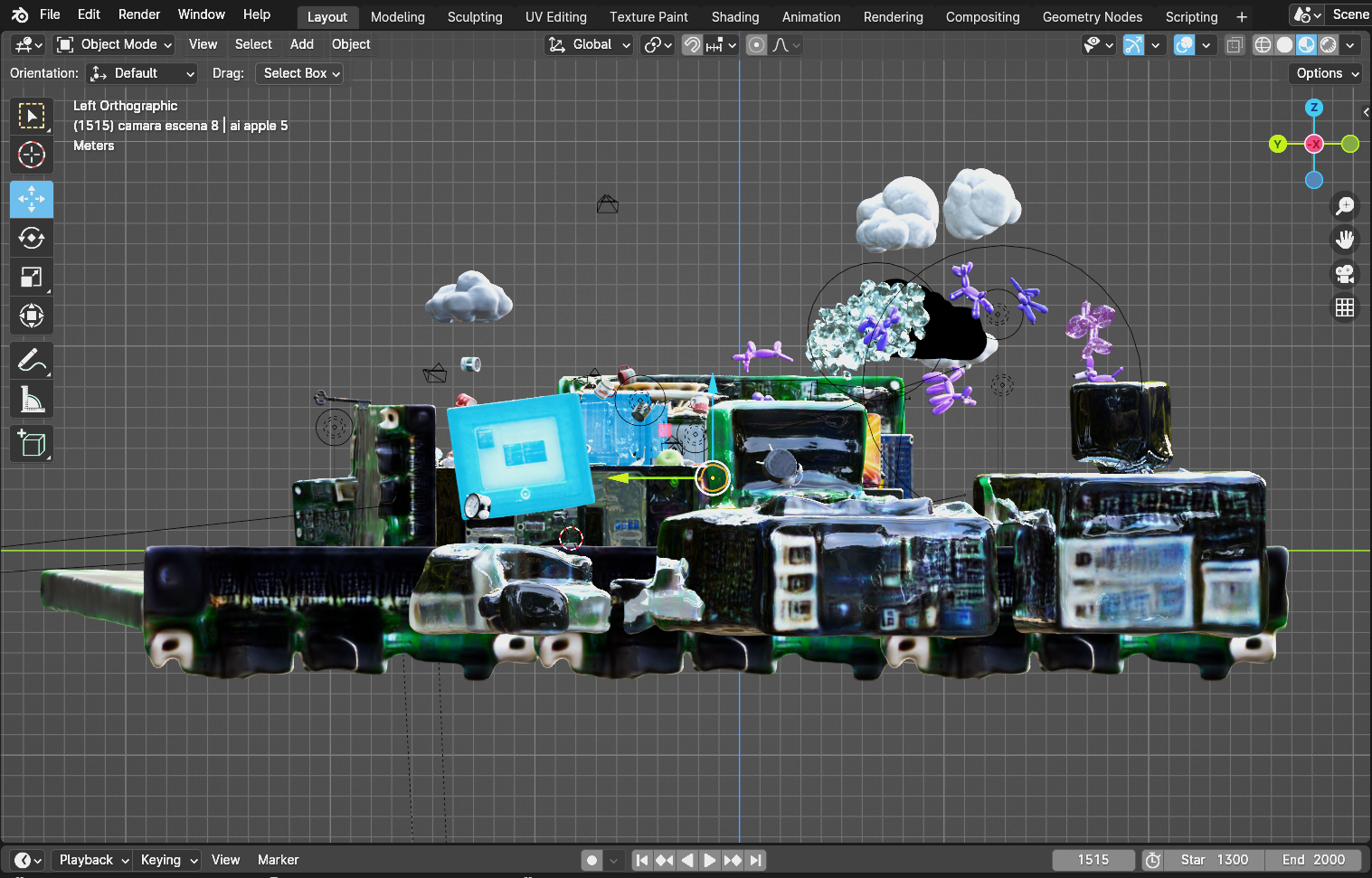Pick the Measure tool

pos(32,399)
